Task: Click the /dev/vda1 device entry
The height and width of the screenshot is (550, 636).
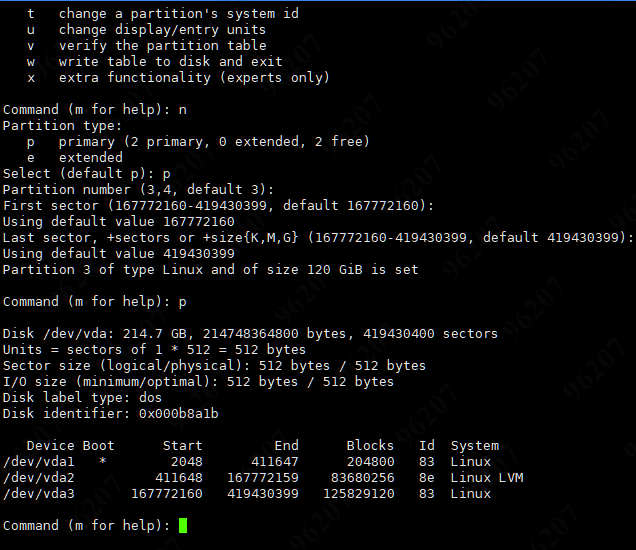Action: coord(39,462)
